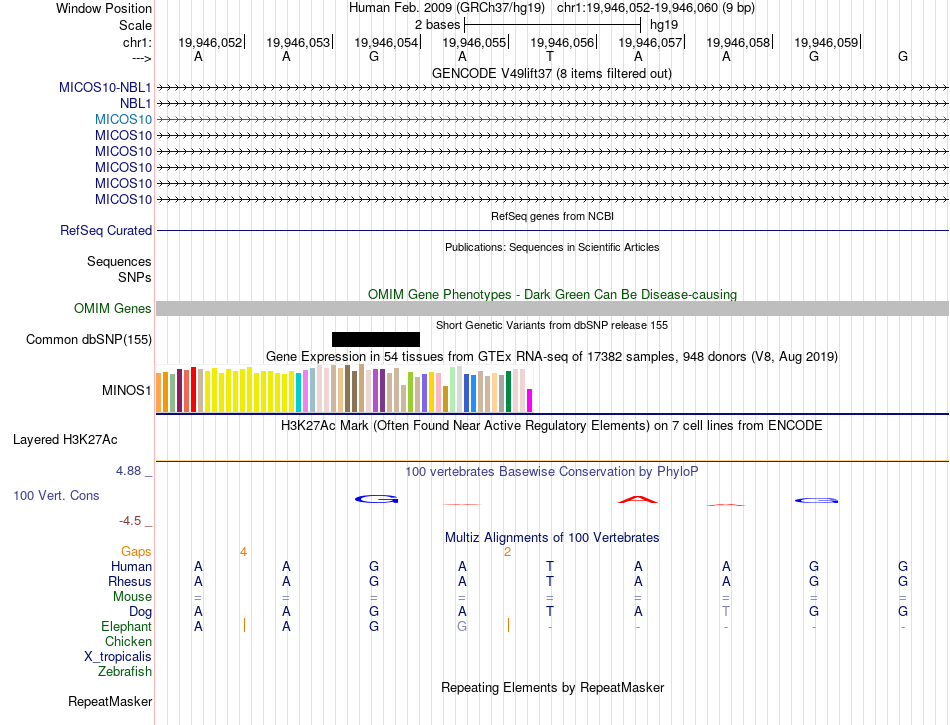Click the red A PhyloP conservation logo
This screenshot has height=725, width=950.
click(638, 498)
